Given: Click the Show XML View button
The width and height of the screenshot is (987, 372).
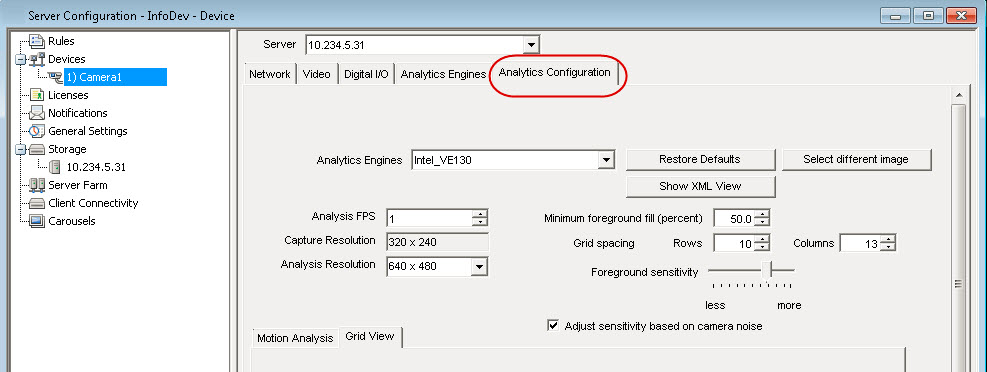Looking at the screenshot, I should (700, 186).
